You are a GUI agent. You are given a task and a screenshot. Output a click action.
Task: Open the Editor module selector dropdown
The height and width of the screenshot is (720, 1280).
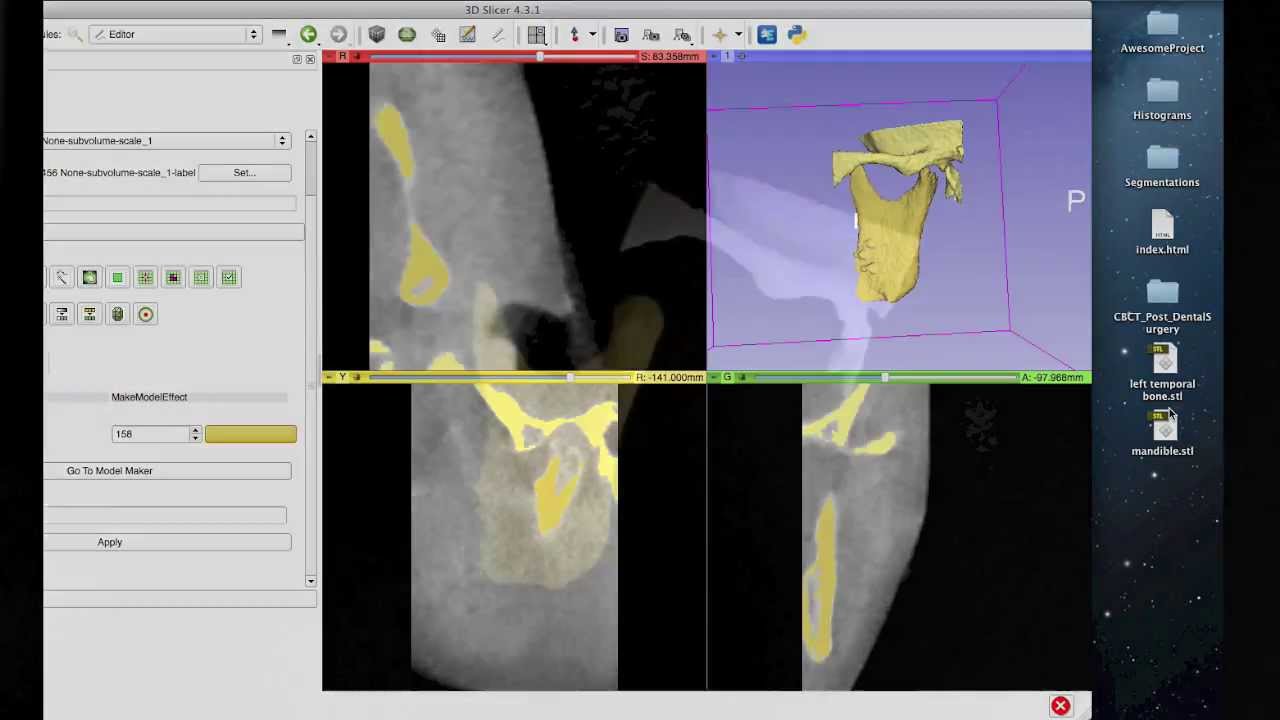tap(175, 35)
